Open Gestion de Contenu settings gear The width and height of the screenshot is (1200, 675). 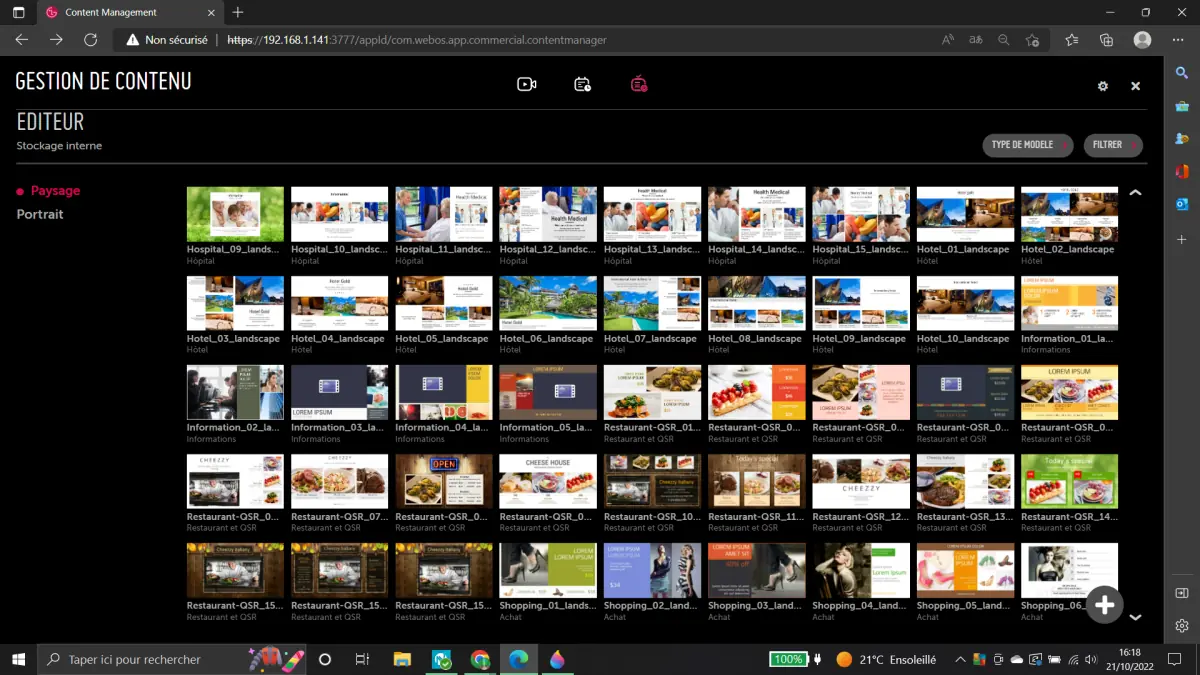click(x=1102, y=86)
